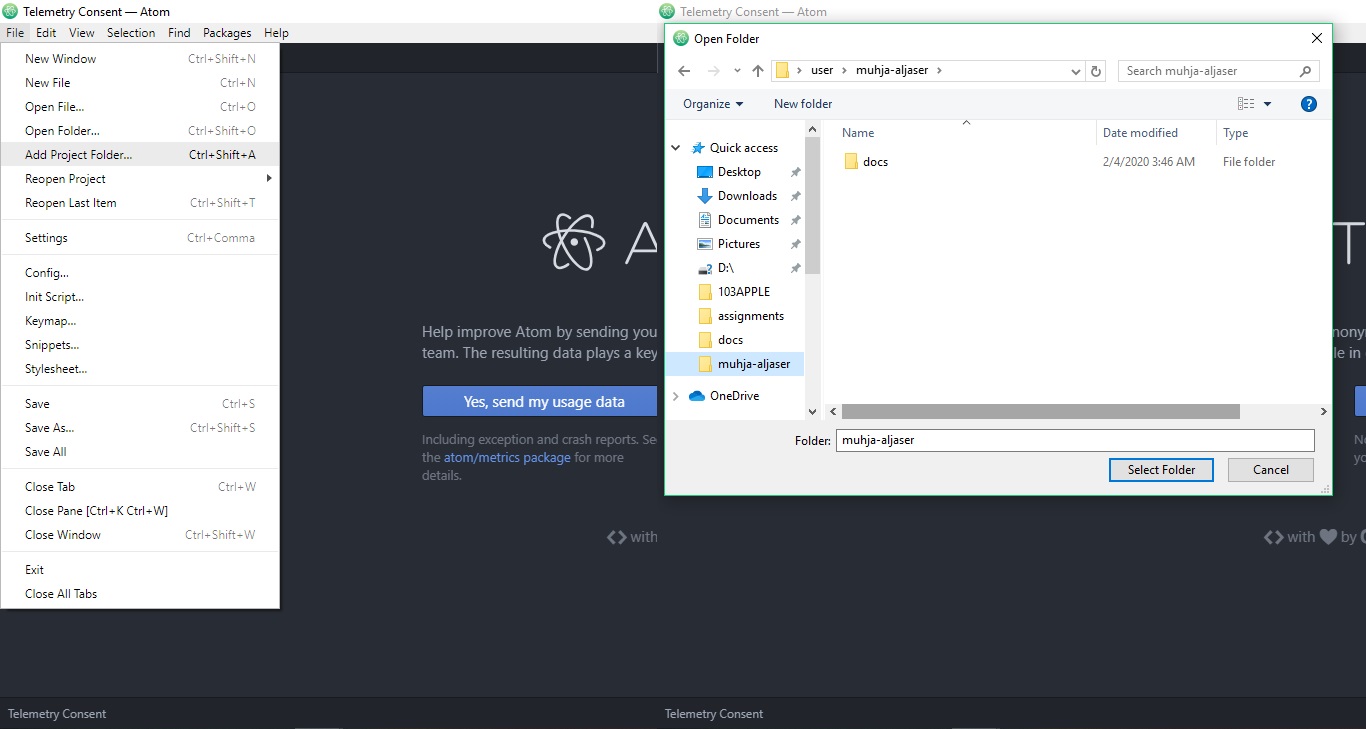Click the Atom logo on the welcome page

coord(574,241)
